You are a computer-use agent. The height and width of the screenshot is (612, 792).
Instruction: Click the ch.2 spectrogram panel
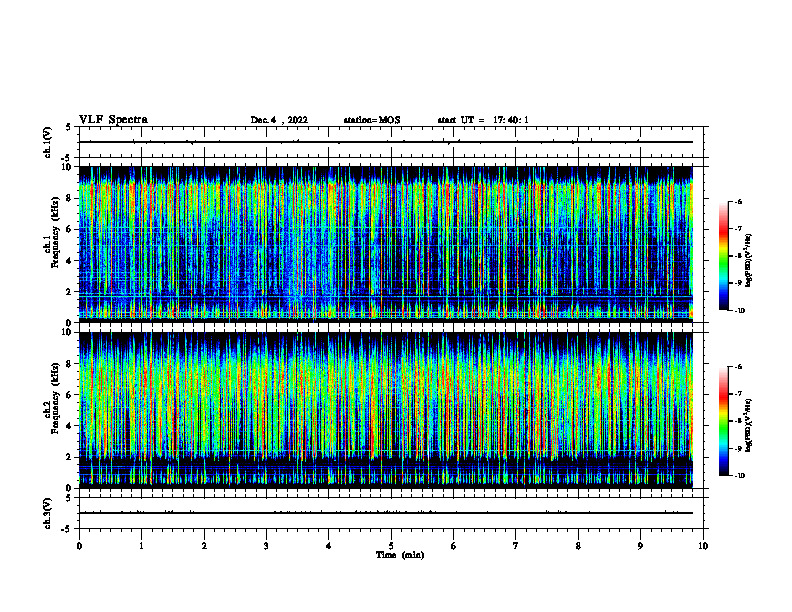pos(386,410)
